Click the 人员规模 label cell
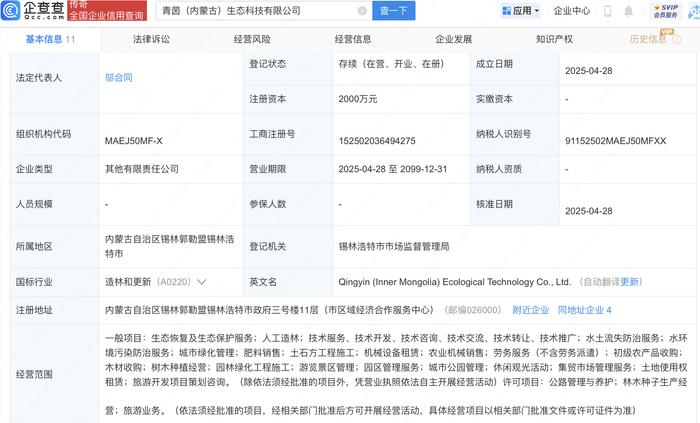Viewport: 700px width, 423px height. coord(54,204)
